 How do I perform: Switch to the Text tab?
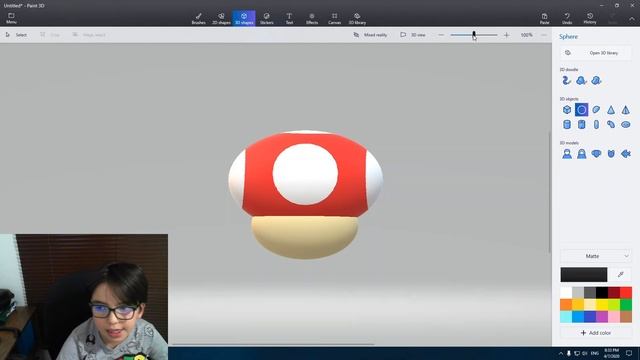tap(289, 18)
